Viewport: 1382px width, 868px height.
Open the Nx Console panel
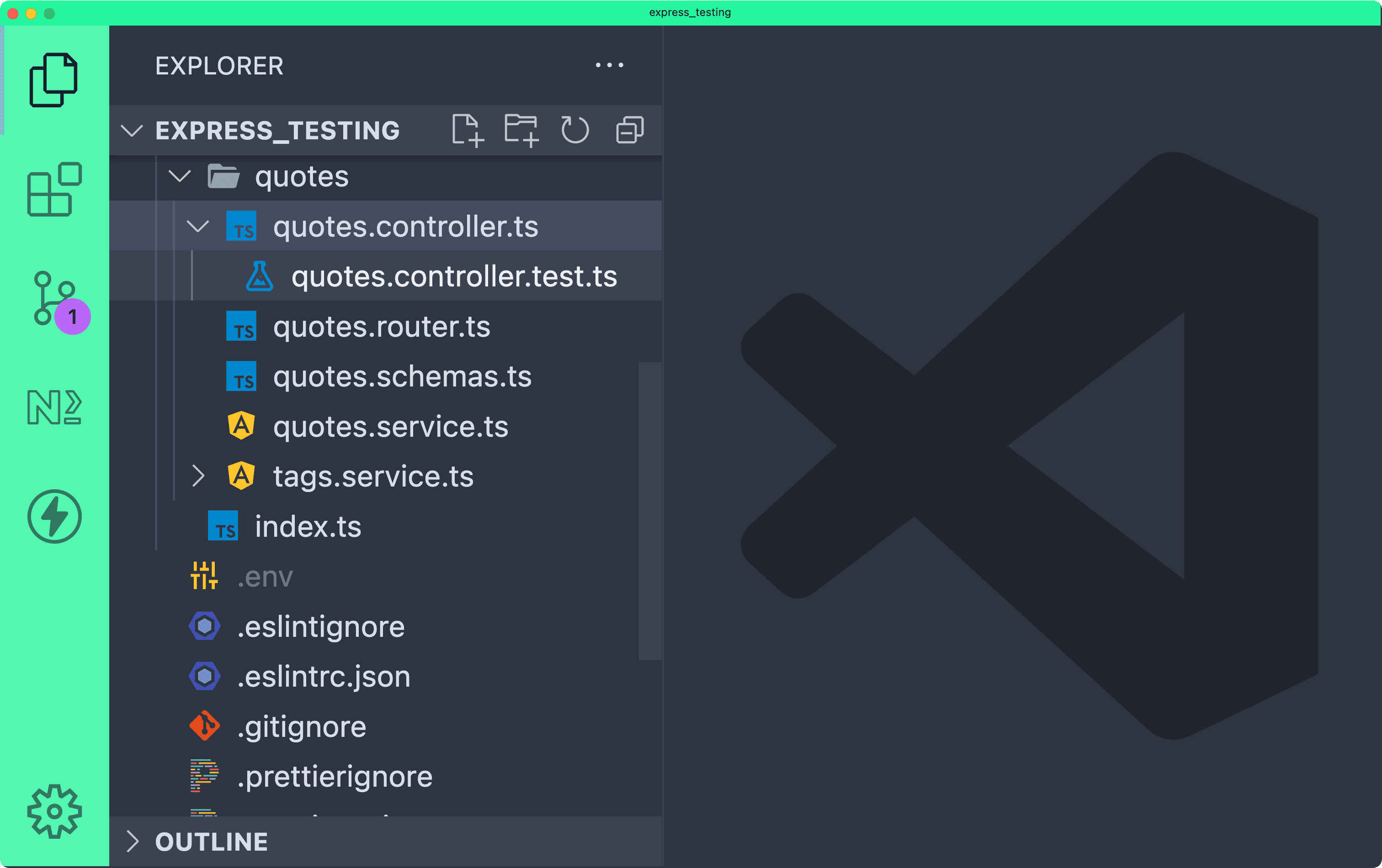[x=54, y=408]
